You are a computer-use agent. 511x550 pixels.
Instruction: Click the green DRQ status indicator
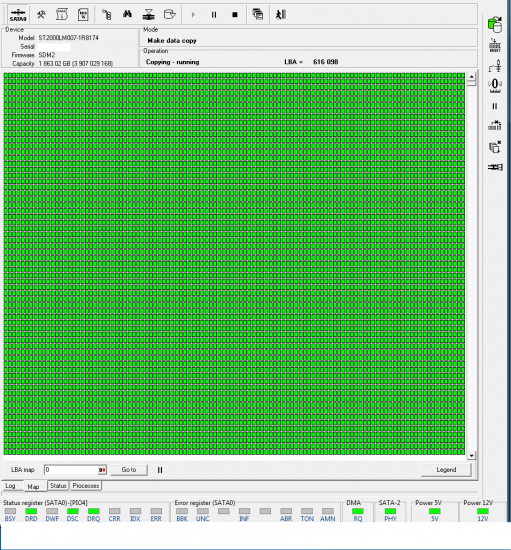click(x=94, y=511)
